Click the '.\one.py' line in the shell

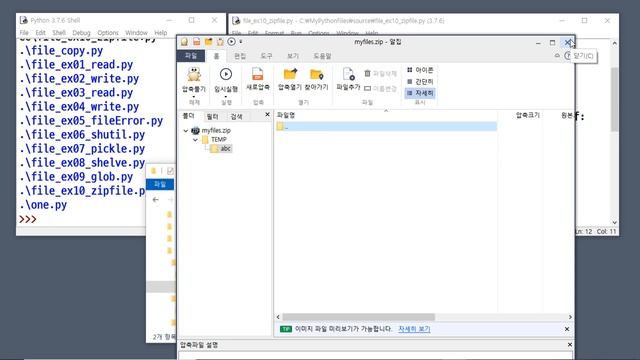43,205
